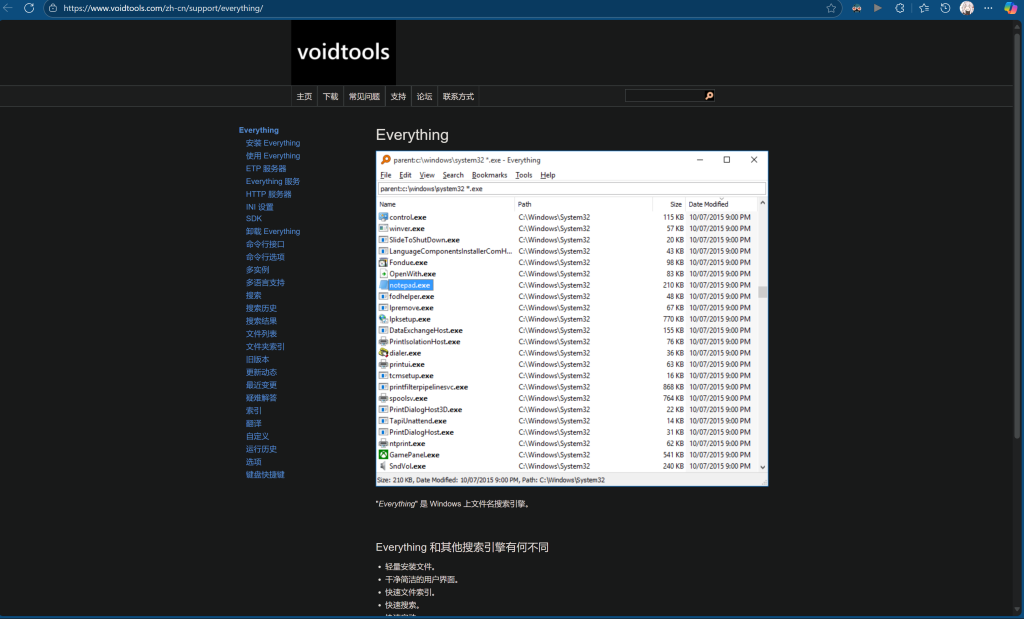Click the voidtools site search field

664,96
